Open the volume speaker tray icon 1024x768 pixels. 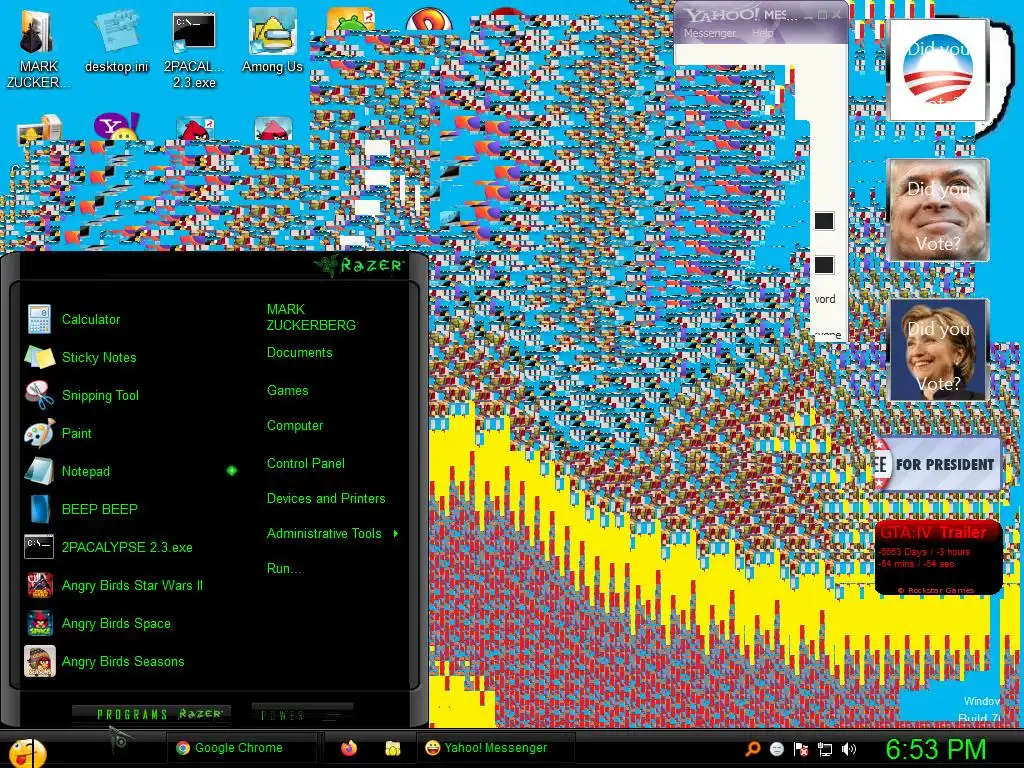coord(848,748)
